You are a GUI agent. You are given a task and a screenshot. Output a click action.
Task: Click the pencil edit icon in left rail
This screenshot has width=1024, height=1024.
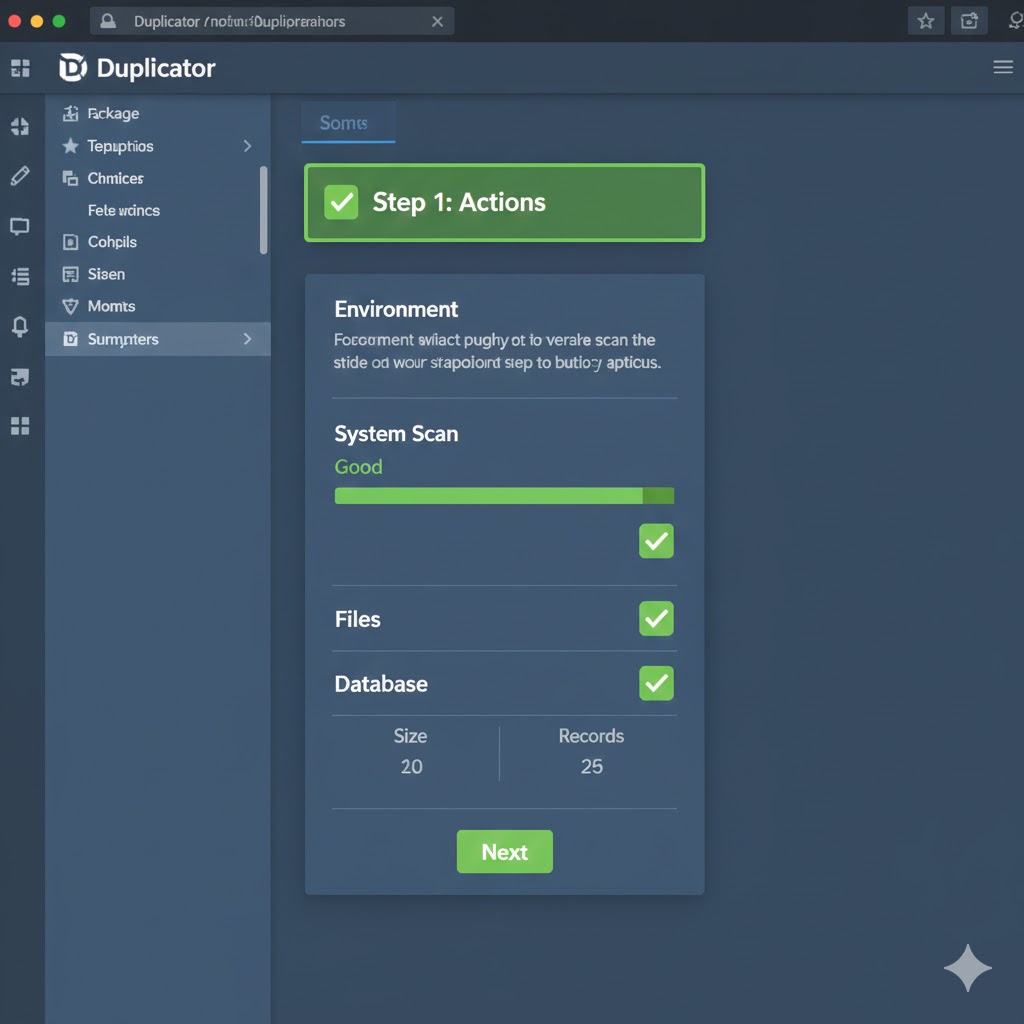pyautogui.click(x=19, y=176)
